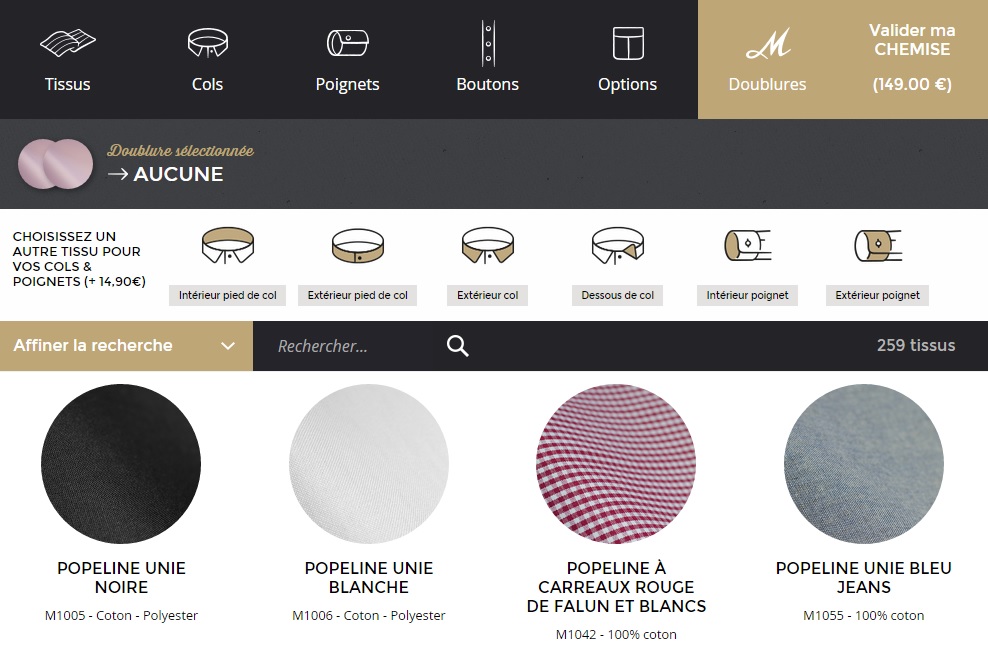Click the Boutons button-placket icon

click(487, 44)
